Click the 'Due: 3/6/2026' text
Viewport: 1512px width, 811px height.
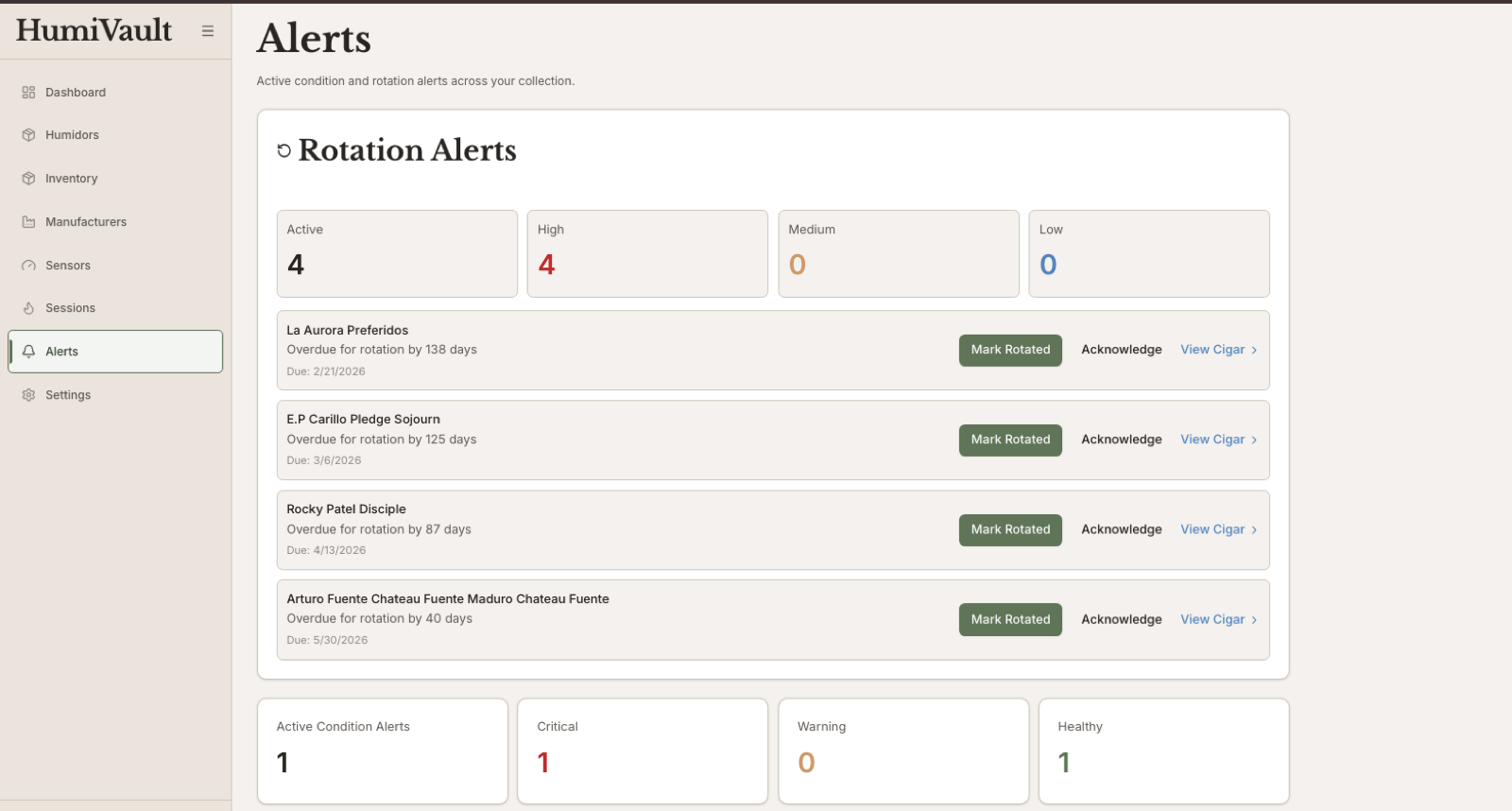(324, 460)
